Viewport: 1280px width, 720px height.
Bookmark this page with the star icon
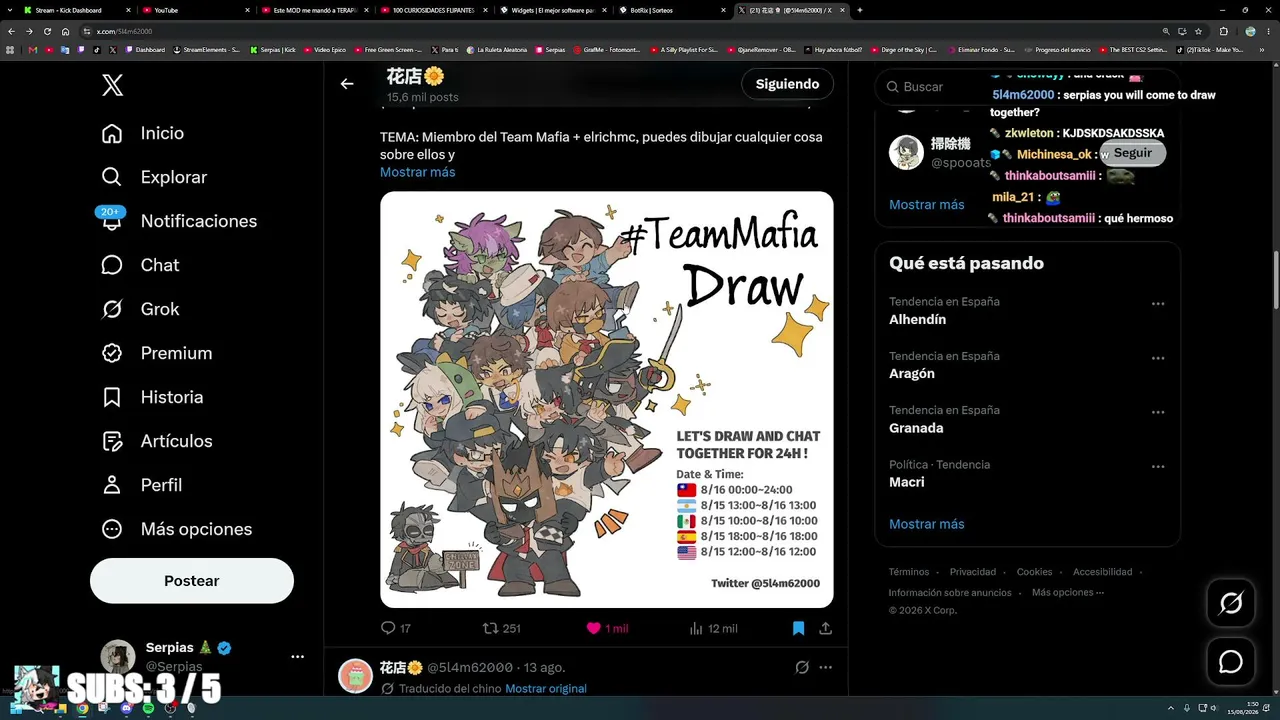tap(1198, 31)
